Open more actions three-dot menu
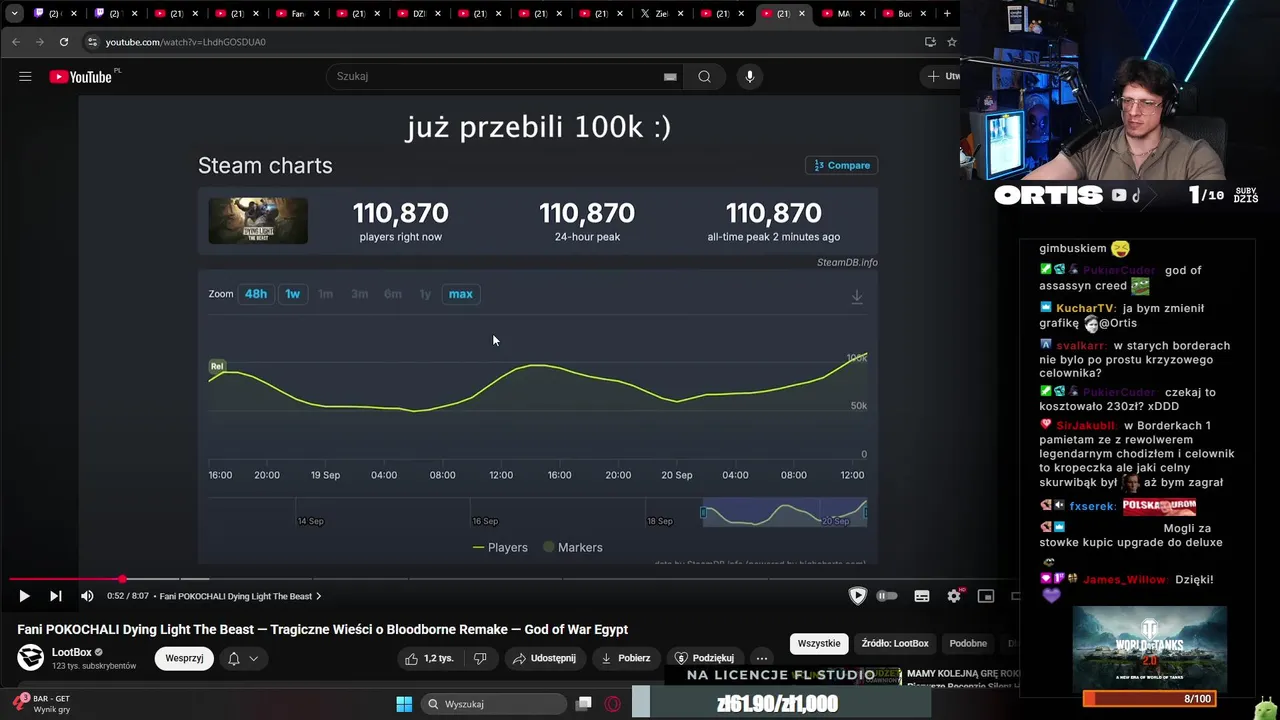1280x720 pixels. pyautogui.click(x=761, y=658)
